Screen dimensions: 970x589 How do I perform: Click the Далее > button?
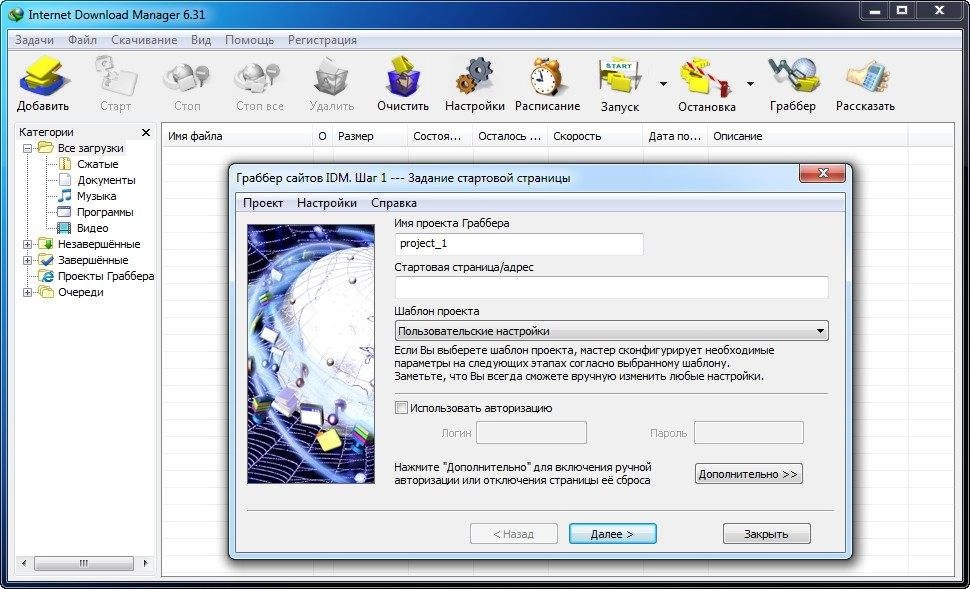pyautogui.click(x=612, y=534)
